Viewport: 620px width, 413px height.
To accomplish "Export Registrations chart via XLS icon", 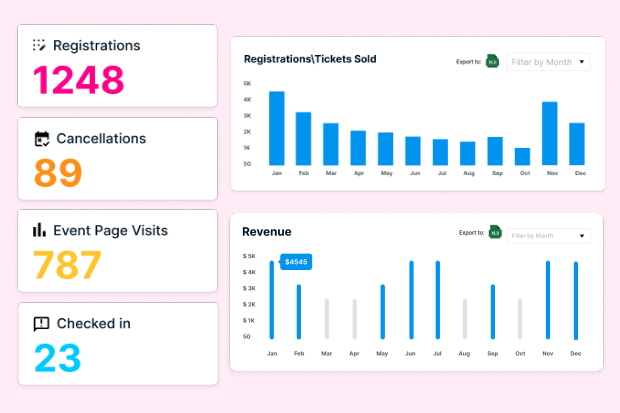I will [492, 61].
